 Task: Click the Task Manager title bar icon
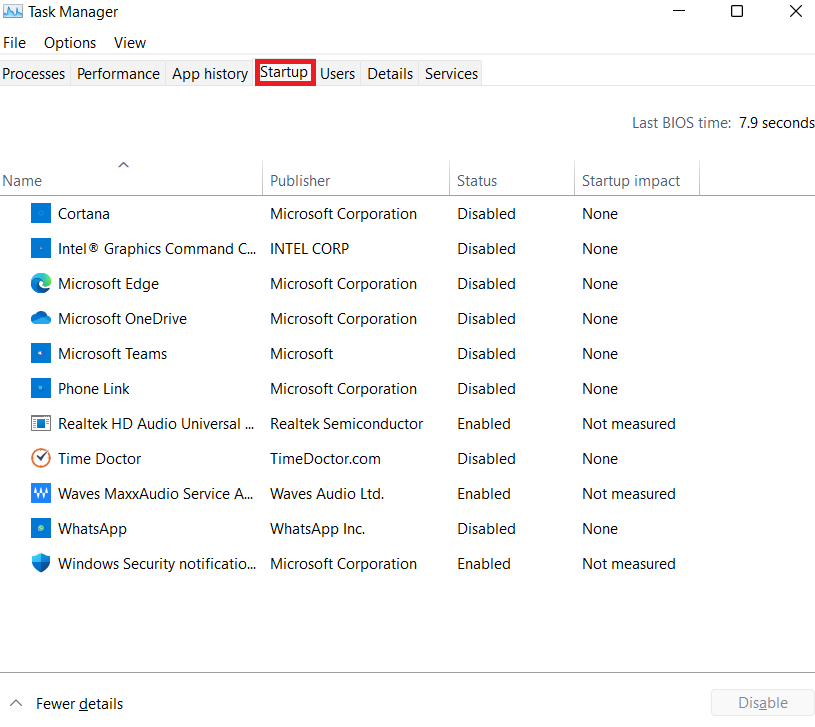tap(12, 11)
